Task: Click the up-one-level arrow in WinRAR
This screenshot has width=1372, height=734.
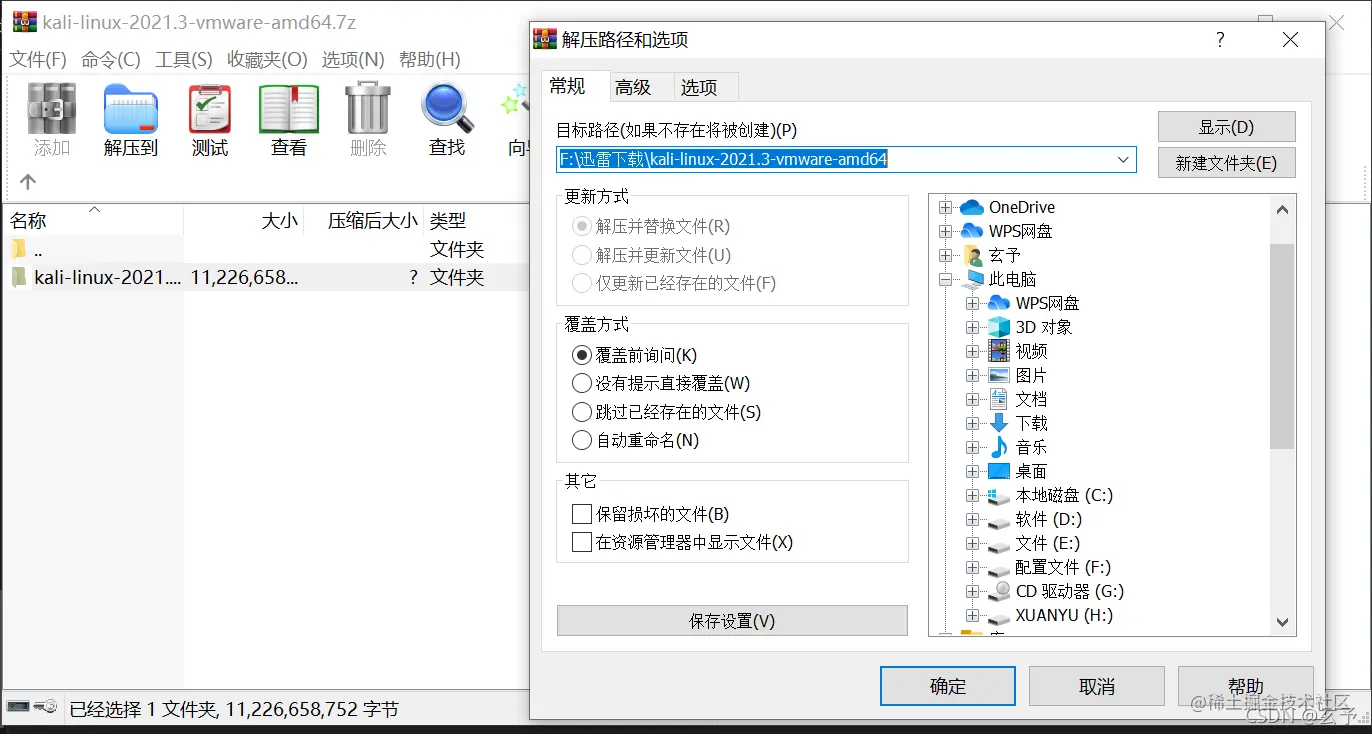Action: [x=28, y=182]
